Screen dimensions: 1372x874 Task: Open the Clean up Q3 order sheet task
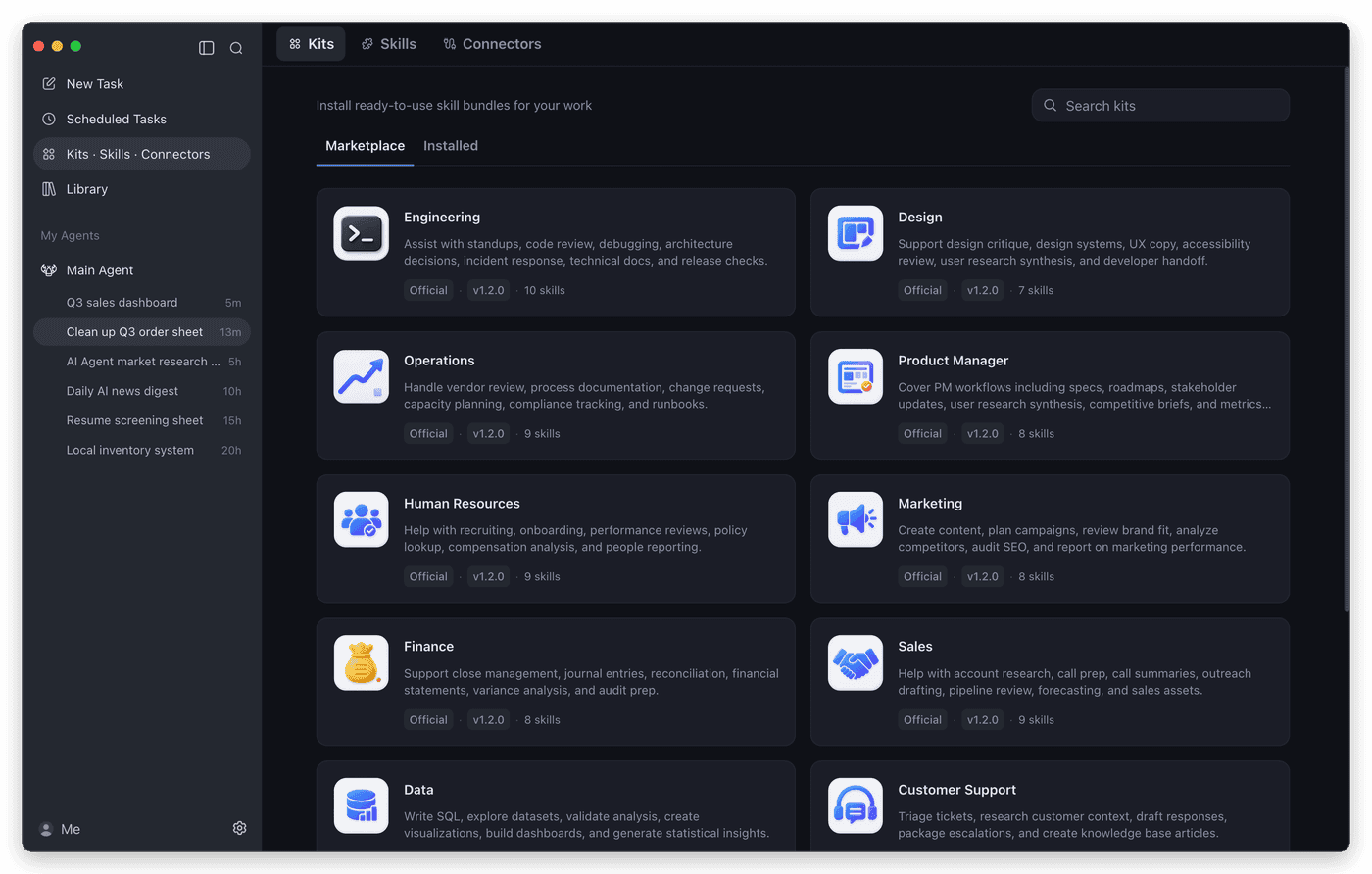pyautogui.click(x=142, y=332)
